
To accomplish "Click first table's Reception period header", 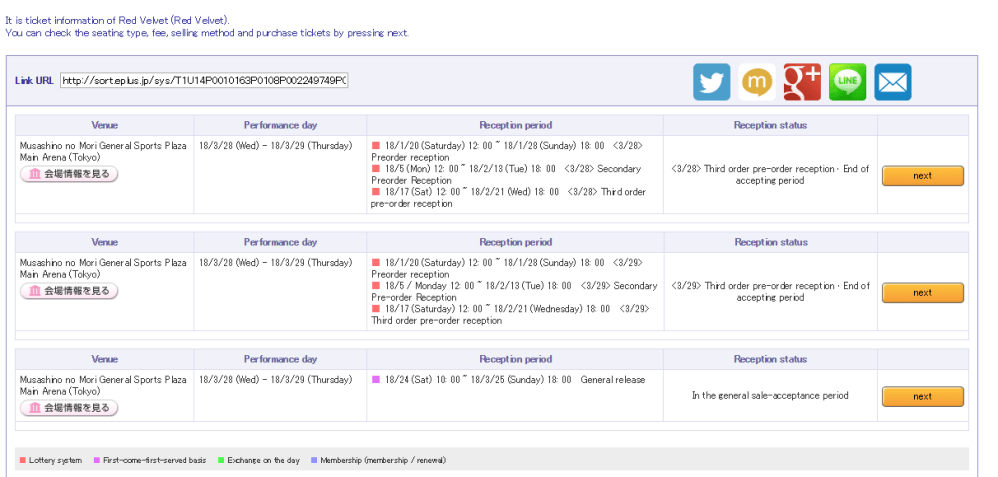I will (516, 125).
